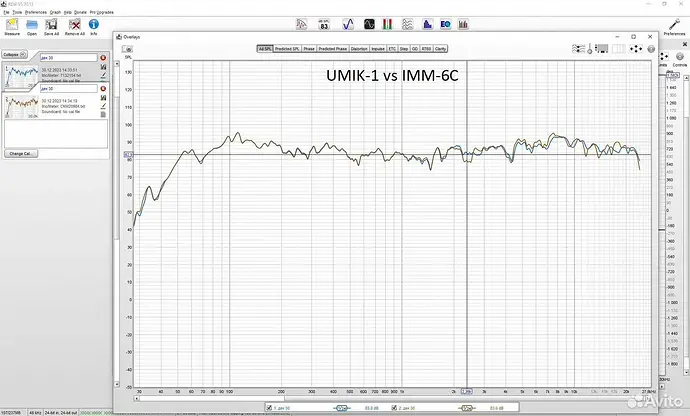Viewport: 690px width, 416px height.
Task: Edit second measurement with pencil icon
Action: (103, 106)
